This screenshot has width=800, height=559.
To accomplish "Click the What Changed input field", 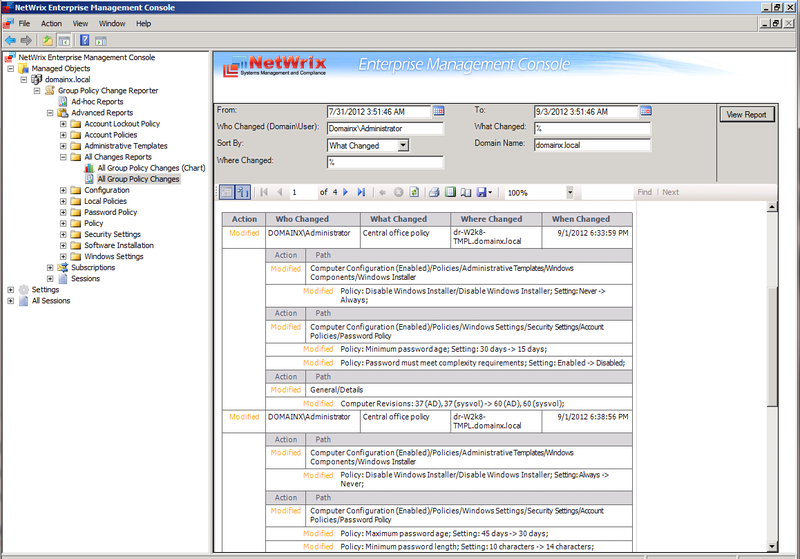I will (x=592, y=128).
